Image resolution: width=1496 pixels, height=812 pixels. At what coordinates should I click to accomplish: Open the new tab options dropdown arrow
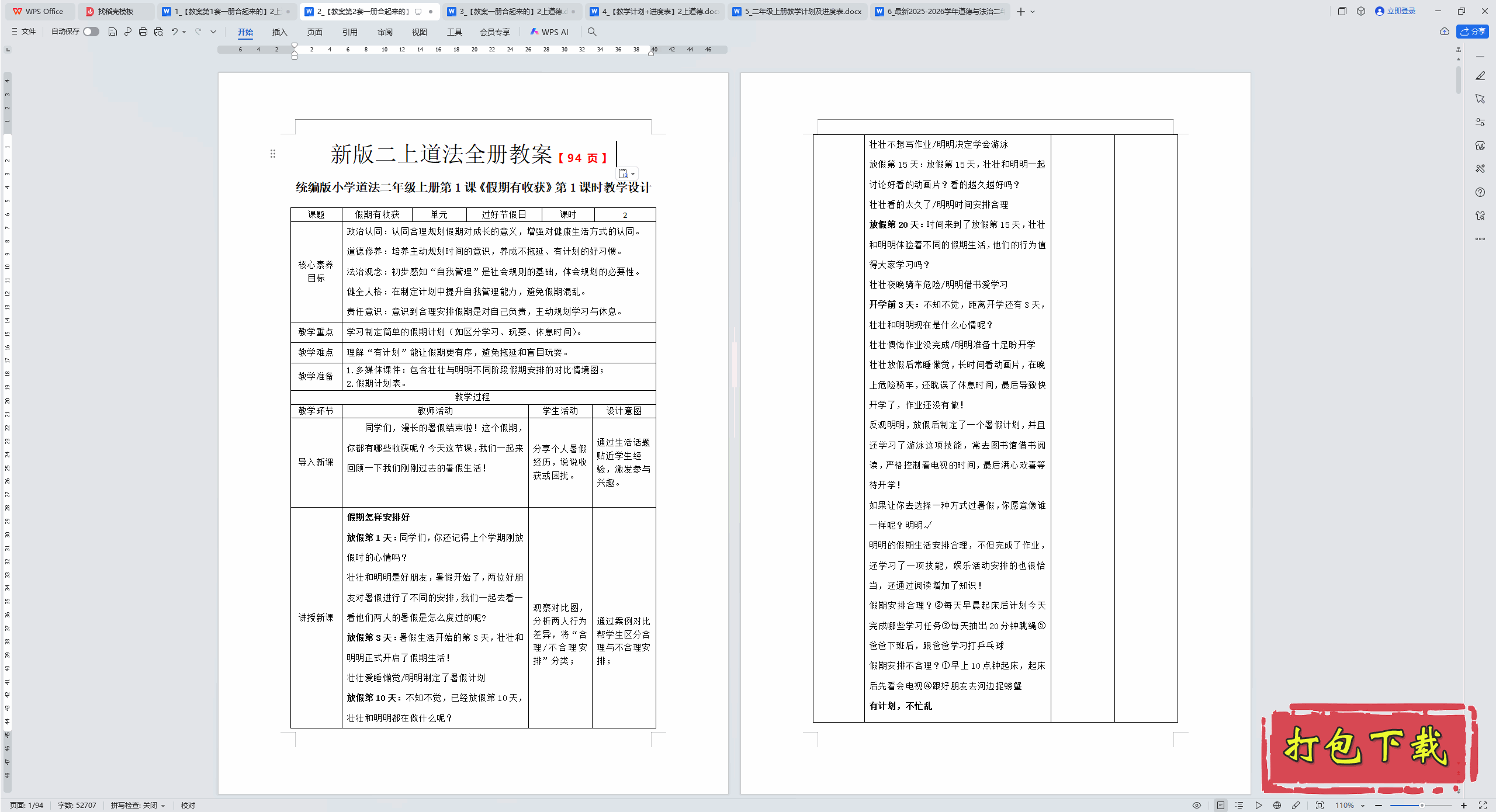(1033, 12)
